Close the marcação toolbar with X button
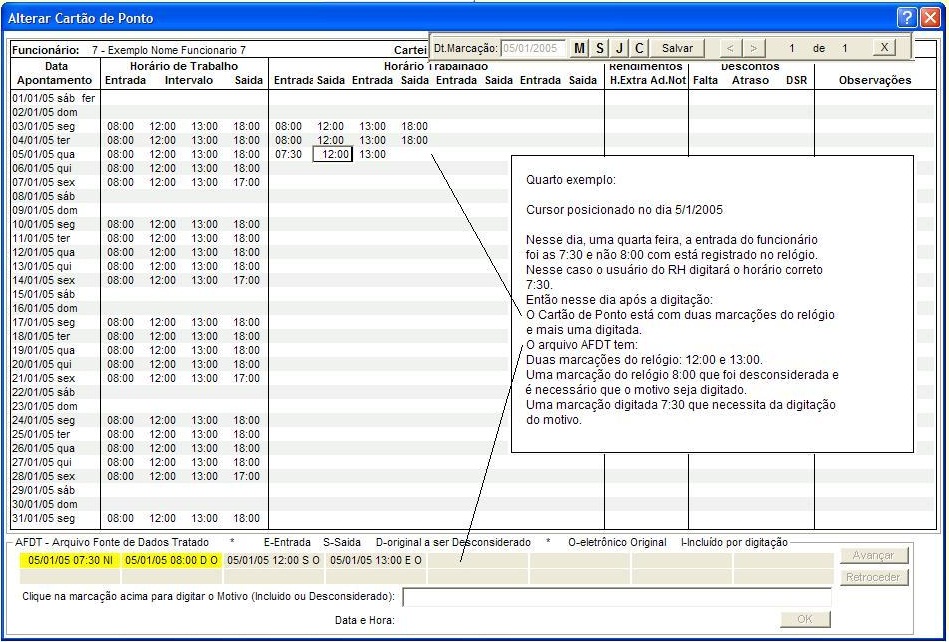The image size is (949, 642). click(884, 48)
